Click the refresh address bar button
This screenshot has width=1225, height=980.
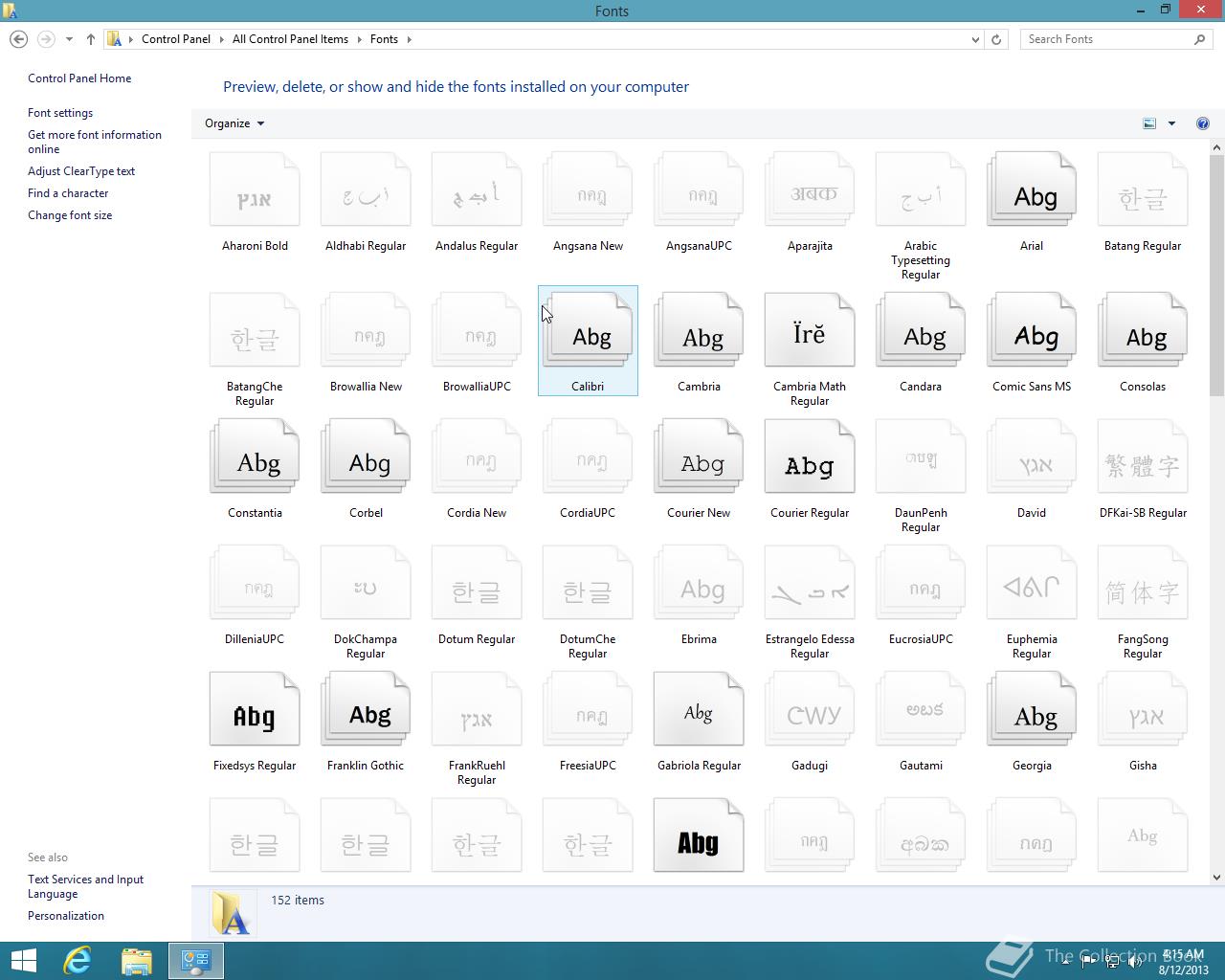point(996,39)
